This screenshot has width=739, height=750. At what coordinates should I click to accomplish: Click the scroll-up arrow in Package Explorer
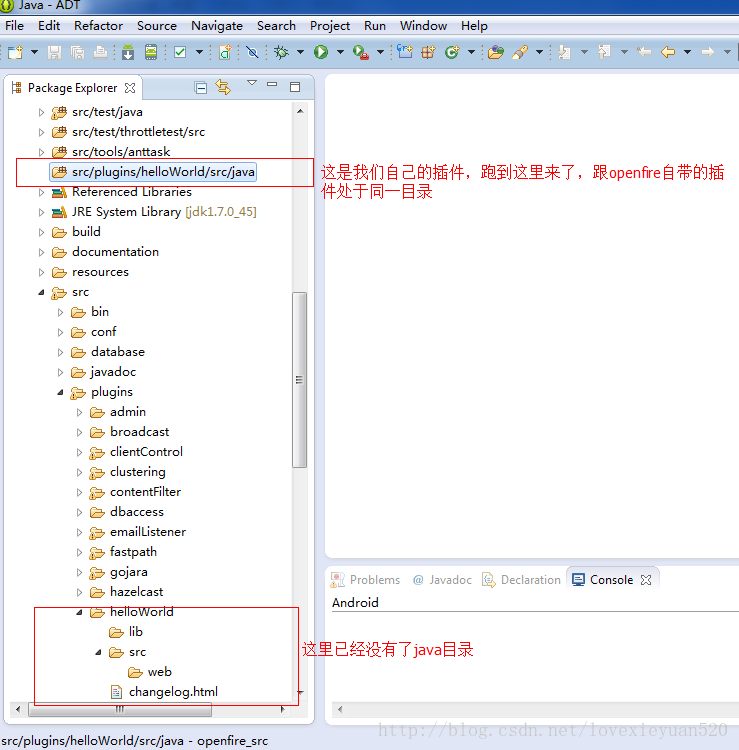[x=300, y=111]
